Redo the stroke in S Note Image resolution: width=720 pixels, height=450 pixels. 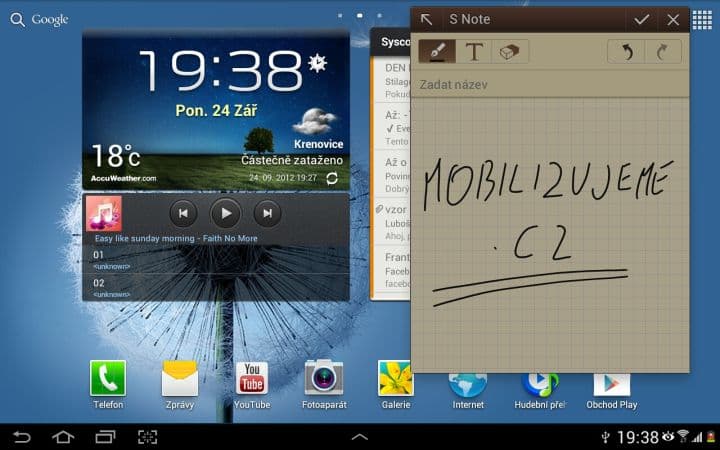click(662, 52)
